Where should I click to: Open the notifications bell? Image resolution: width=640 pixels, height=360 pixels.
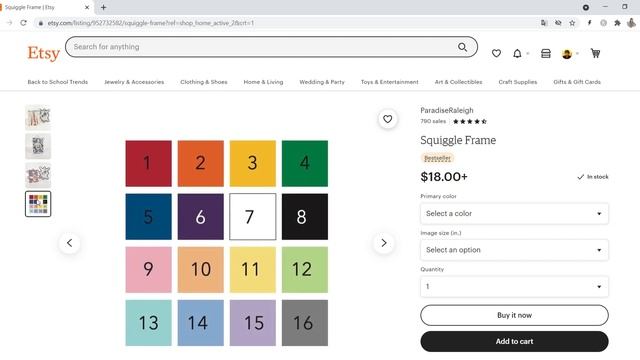pos(517,53)
